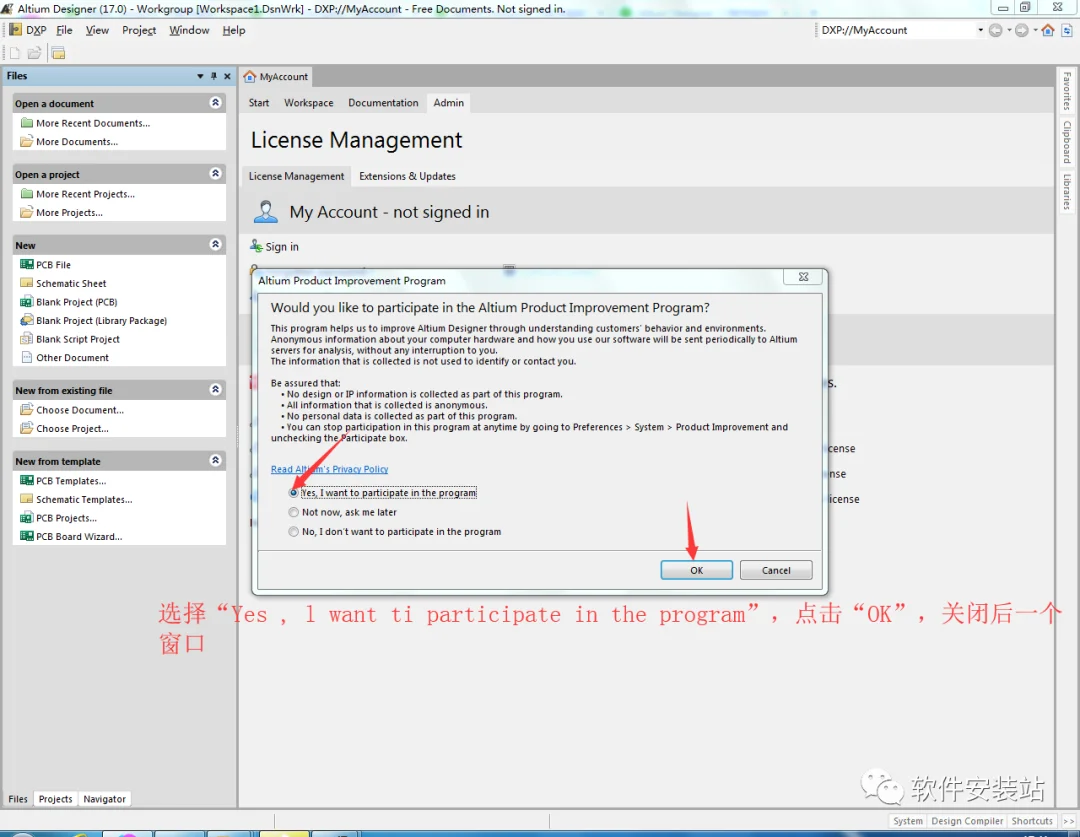Screen dimensions: 1080x837
Task: Open Read Altium's Privacy Policy link
Action: tap(329, 469)
